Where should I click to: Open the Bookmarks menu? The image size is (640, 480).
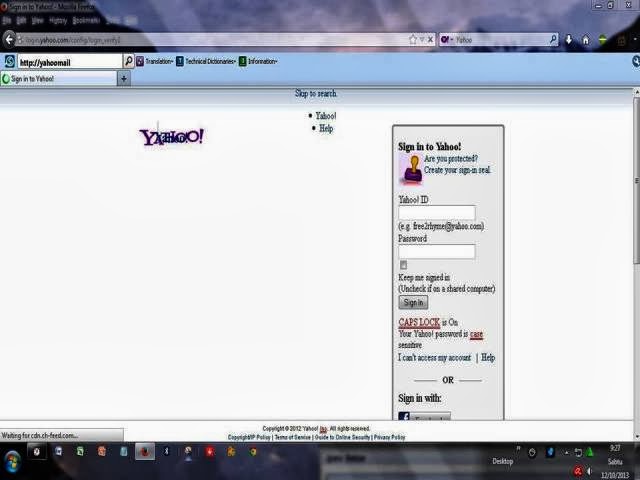[86, 20]
